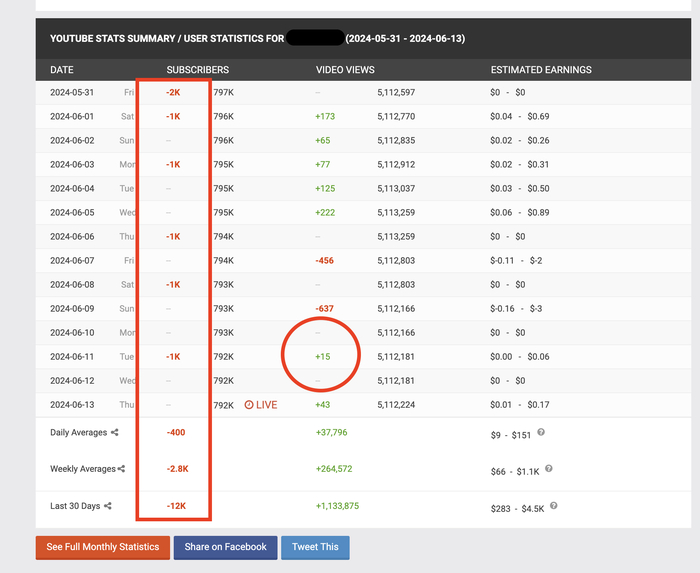Open See Full Monthly Statistics
700x573 pixels.
point(103,547)
